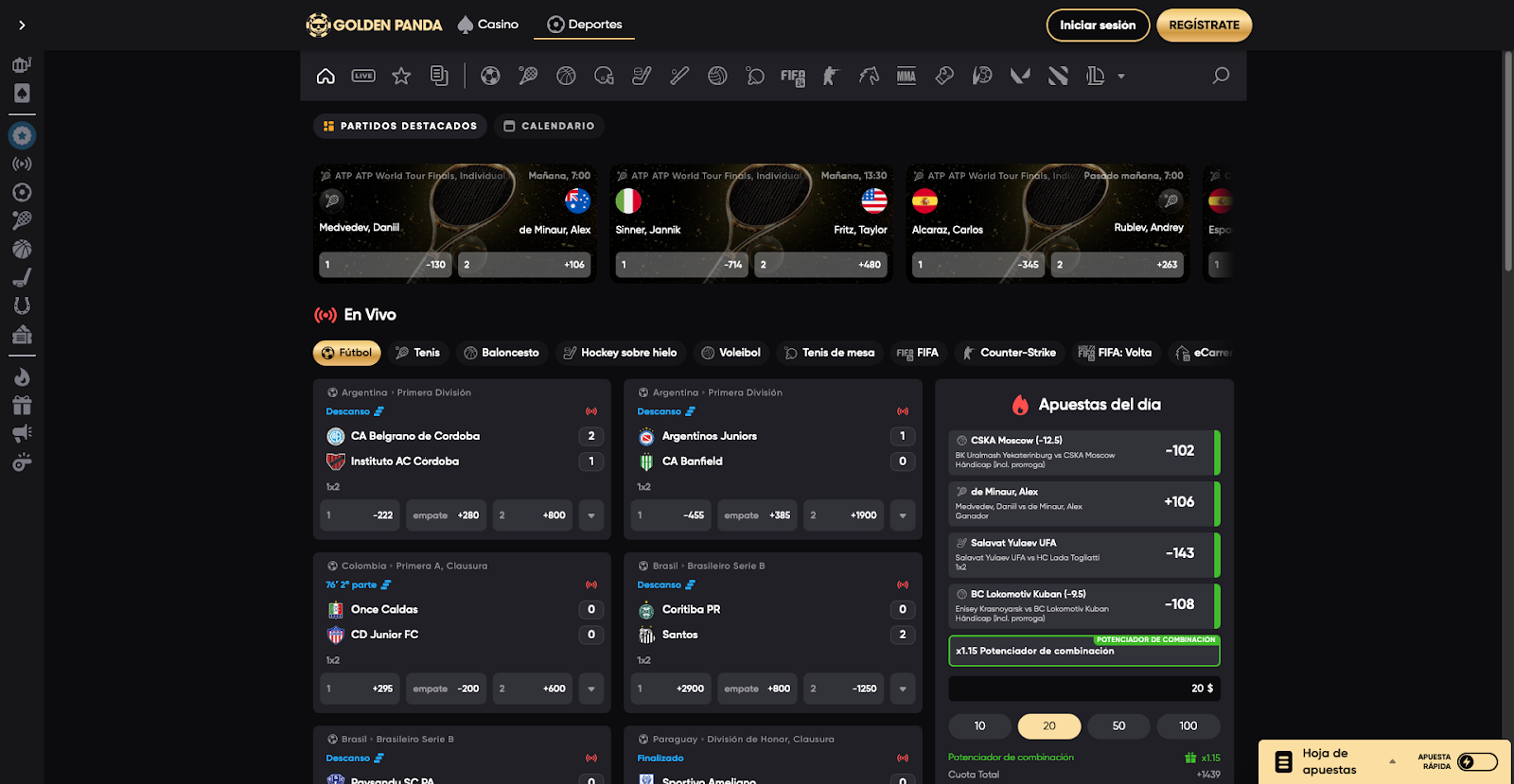
Task: Select the baseball bat icon in the sports bar
Action: tap(679, 76)
